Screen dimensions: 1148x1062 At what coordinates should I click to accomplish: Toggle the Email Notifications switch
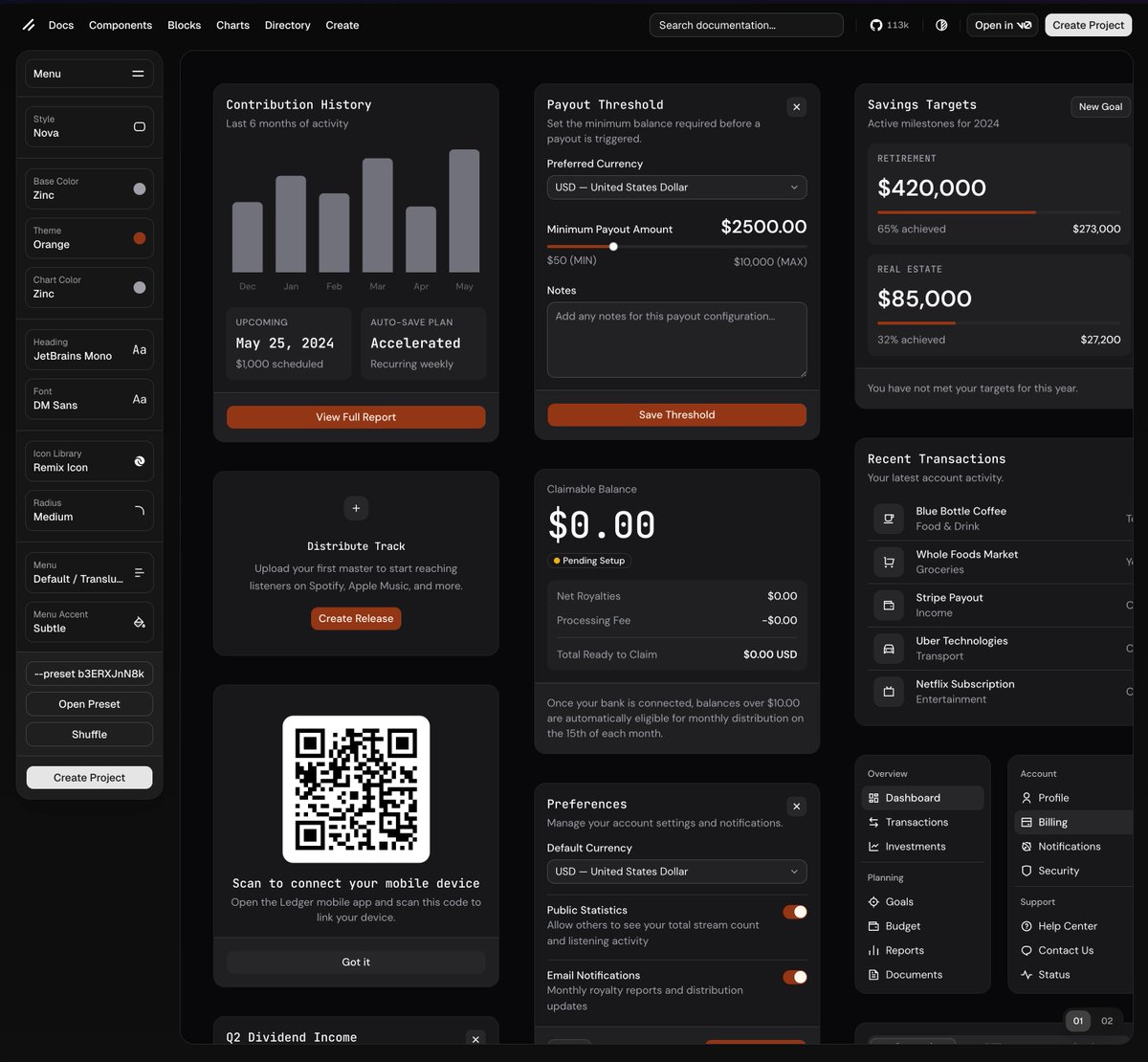[x=795, y=977]
